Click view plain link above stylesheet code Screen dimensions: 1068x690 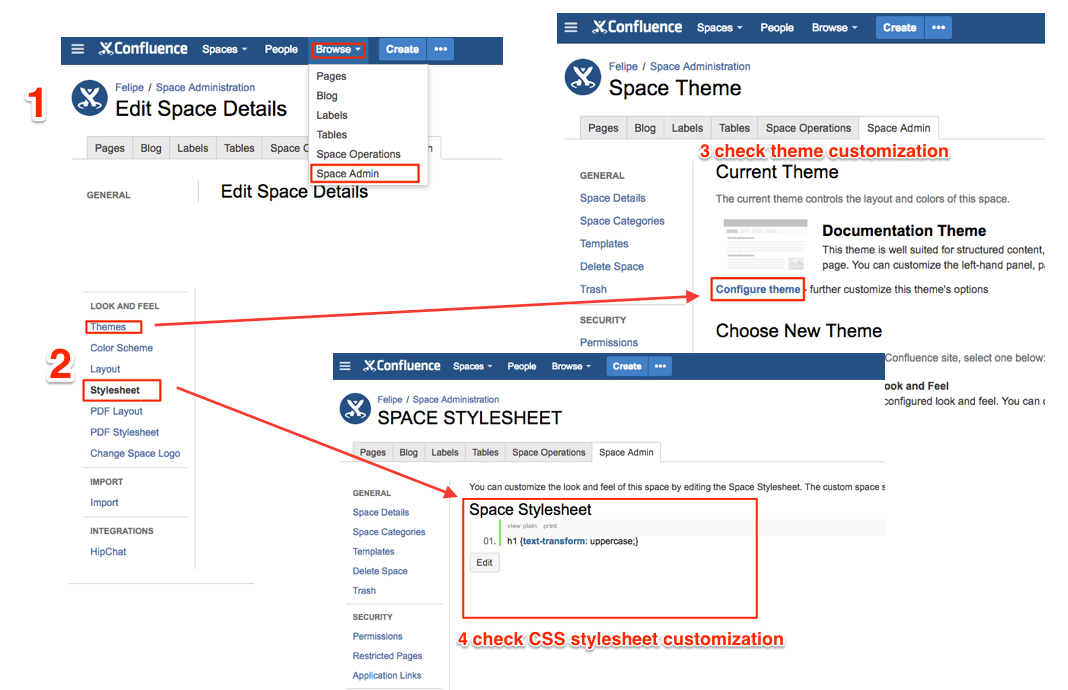pos(522,526)
